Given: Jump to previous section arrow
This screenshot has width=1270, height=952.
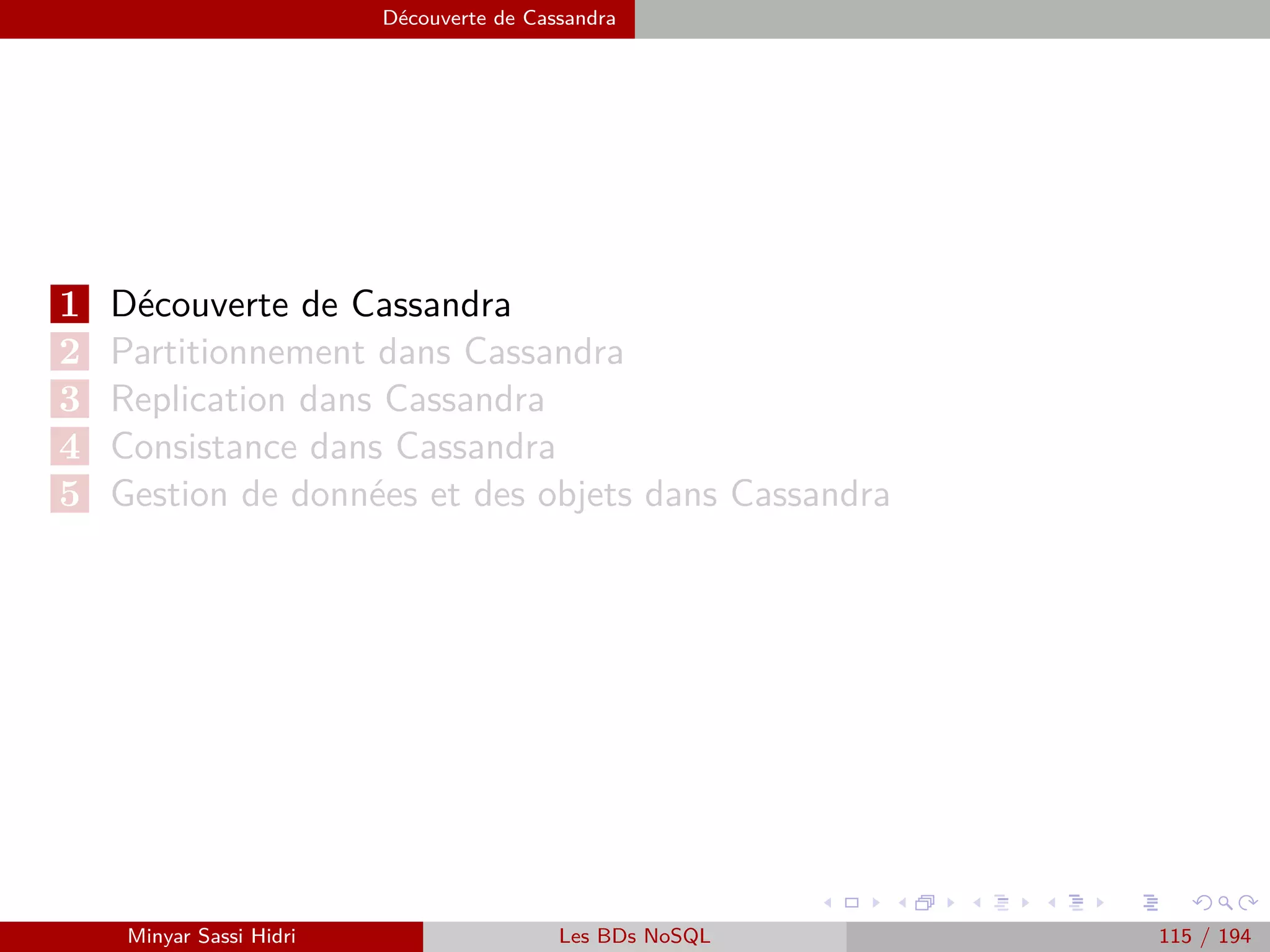Looking at the screenshot, I should 1052,903.
